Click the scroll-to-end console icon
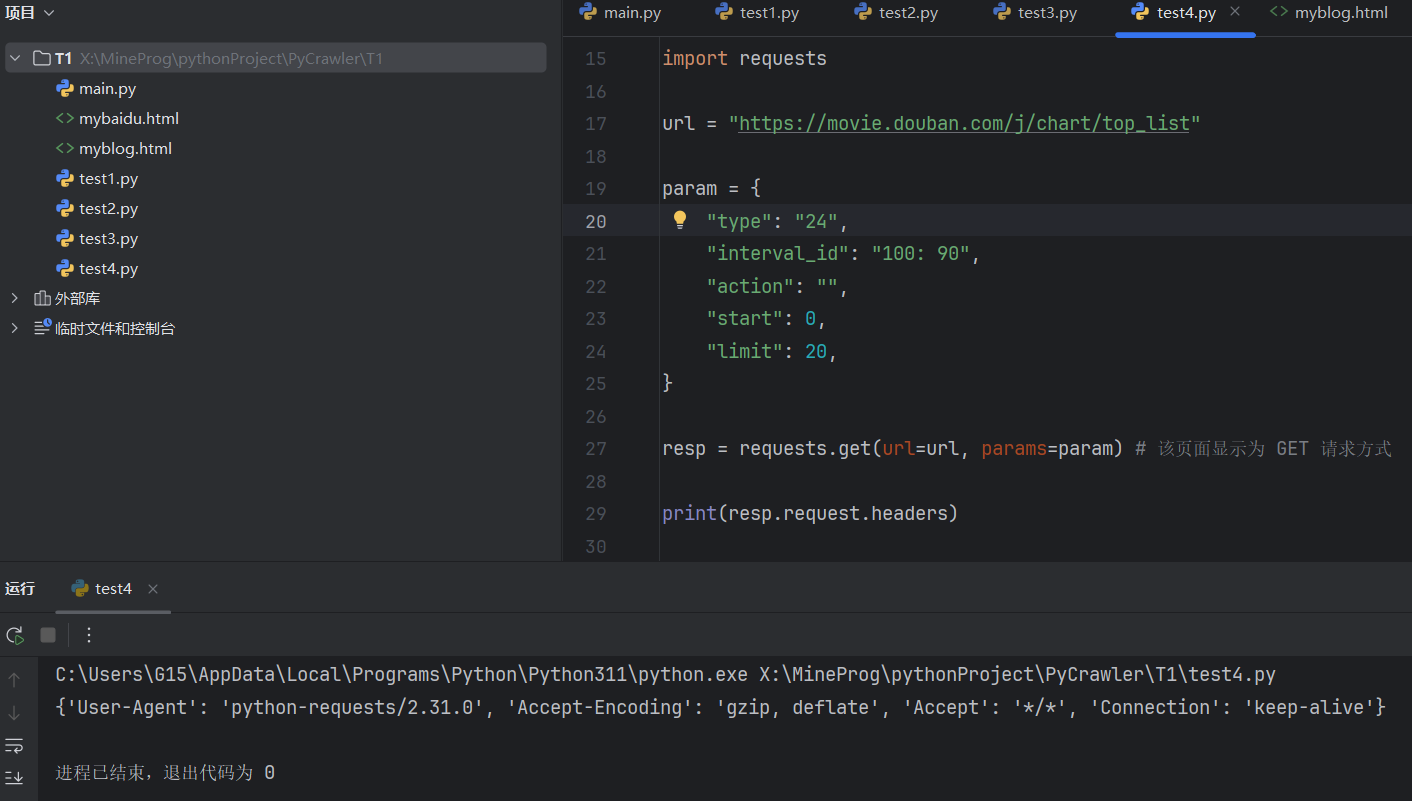This screenshot has height=801, width=1412. [14, 777]
